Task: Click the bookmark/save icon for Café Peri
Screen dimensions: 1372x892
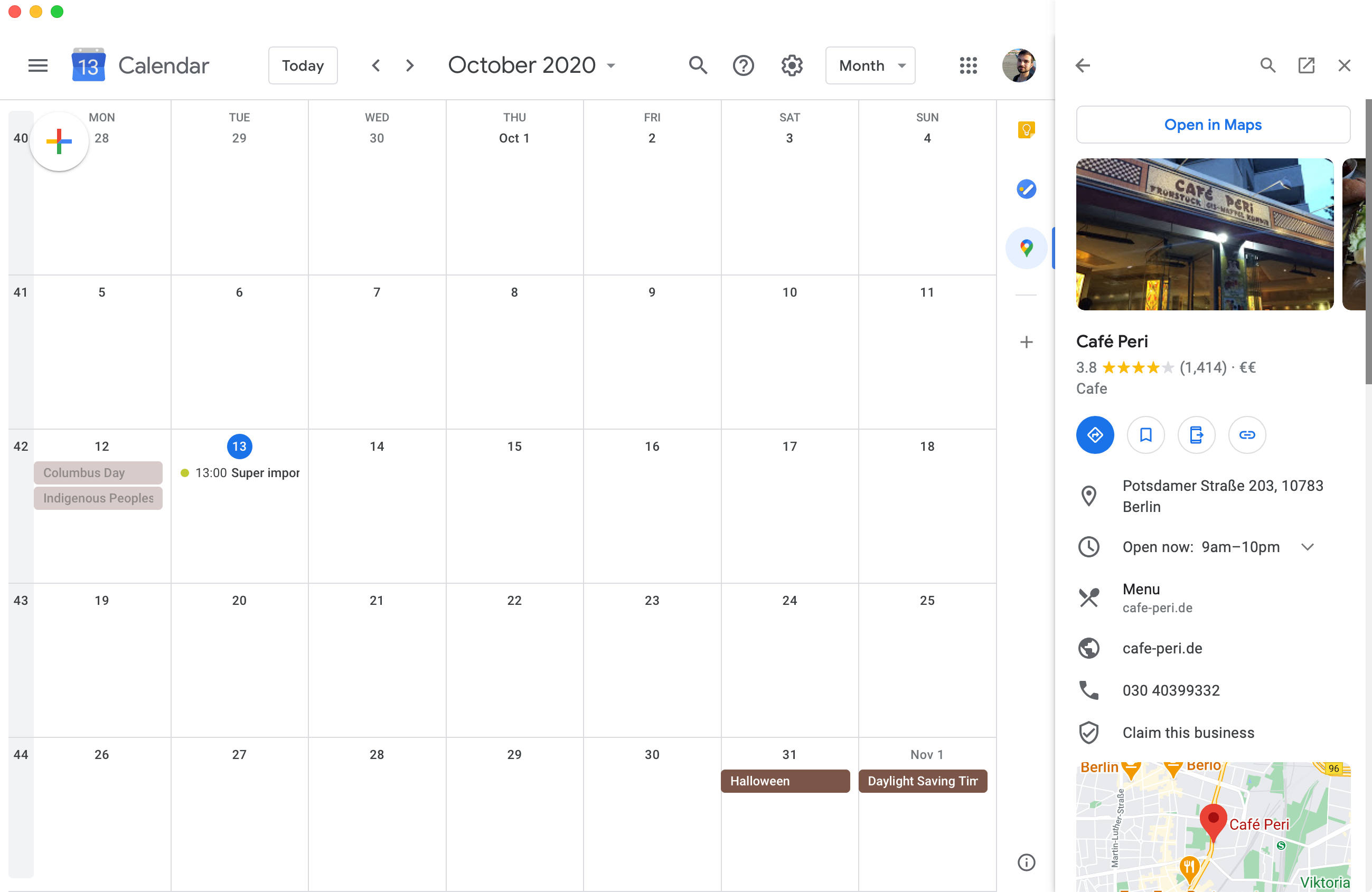Action: point(1145,434)
